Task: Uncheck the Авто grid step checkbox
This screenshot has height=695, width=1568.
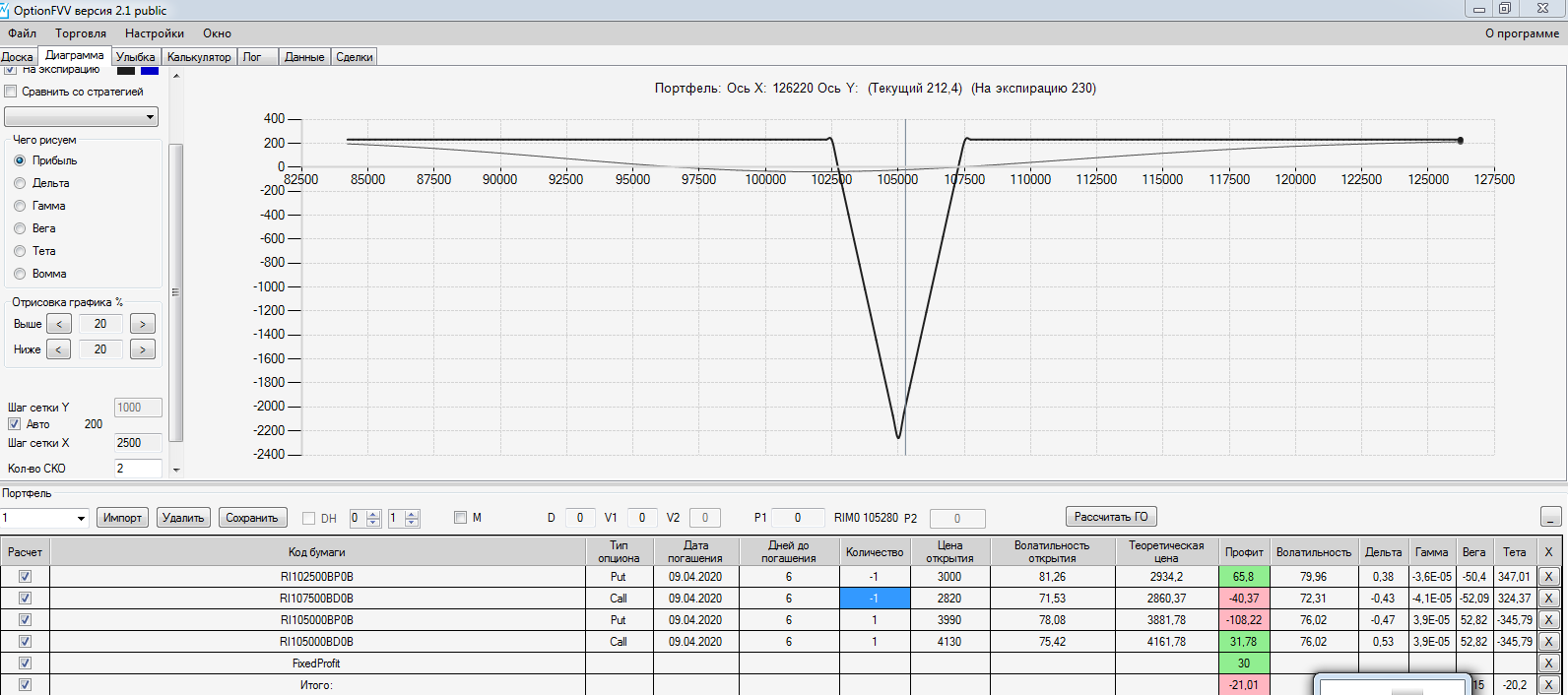Action: (15, 424)
